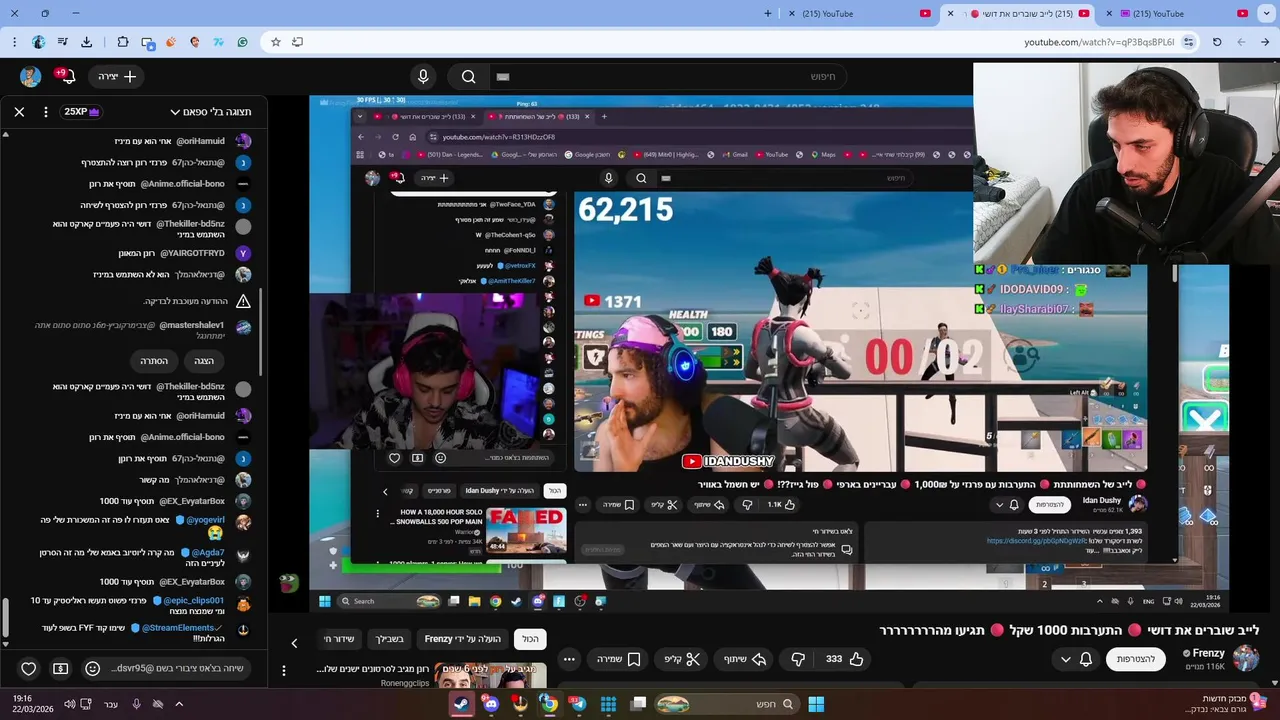Image resolution: width=1280 pixels, height=720 pixels.
Task: Send heart reaction in chat
Action: 29,668
